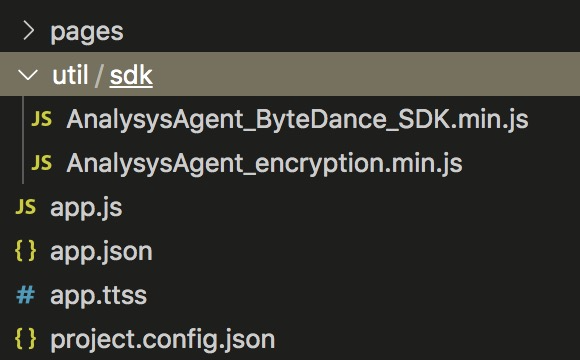Open AnalysysAgent_encryption.min.js file
Image resolution: width=580 pixels, height=360 pixels.
[x=264, y=164]
